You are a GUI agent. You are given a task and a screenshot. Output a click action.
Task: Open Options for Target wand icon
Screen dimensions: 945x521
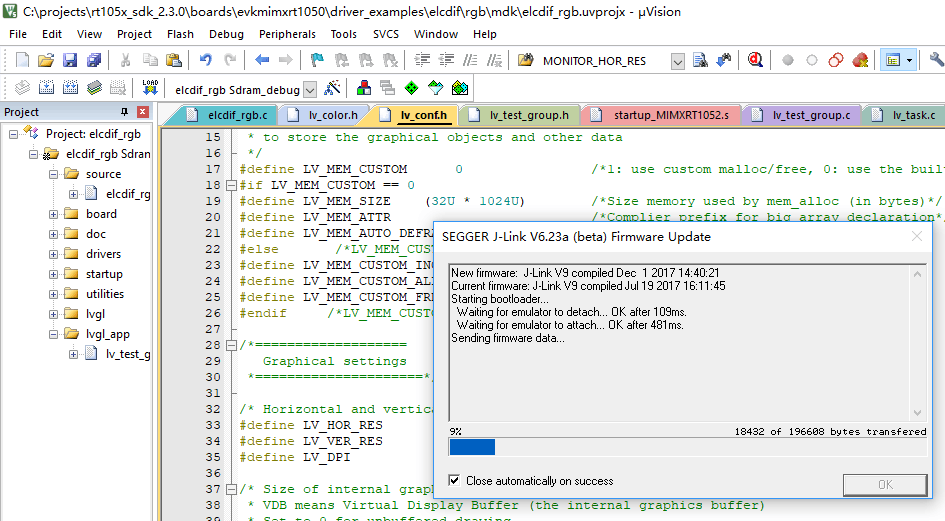[x=332, y=89]
